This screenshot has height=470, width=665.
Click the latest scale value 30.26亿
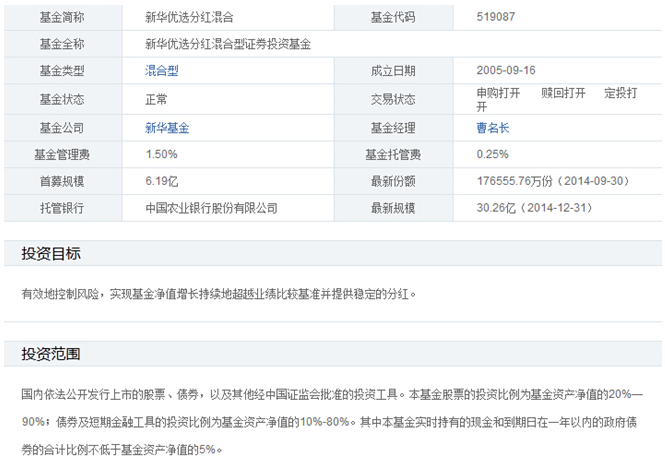[x=496, y=208]
